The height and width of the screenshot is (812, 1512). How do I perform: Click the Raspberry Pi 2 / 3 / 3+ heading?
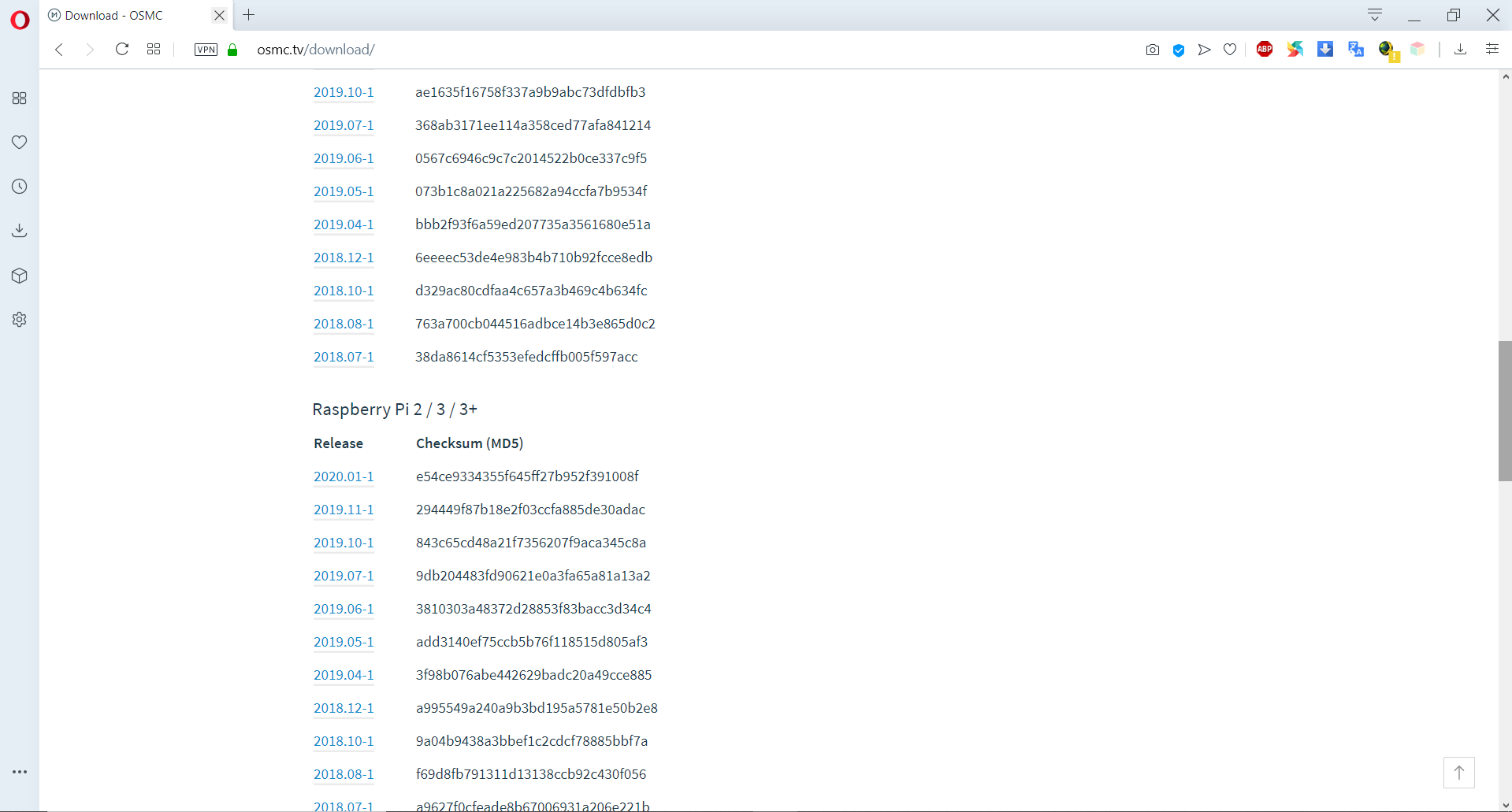click(x=395, y=410)
